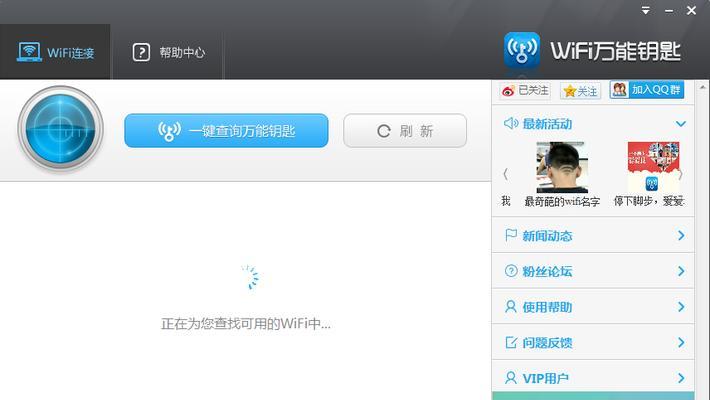Expand 使用帮助 chevron arrow
Screen dimensions: 710x400
681,307
